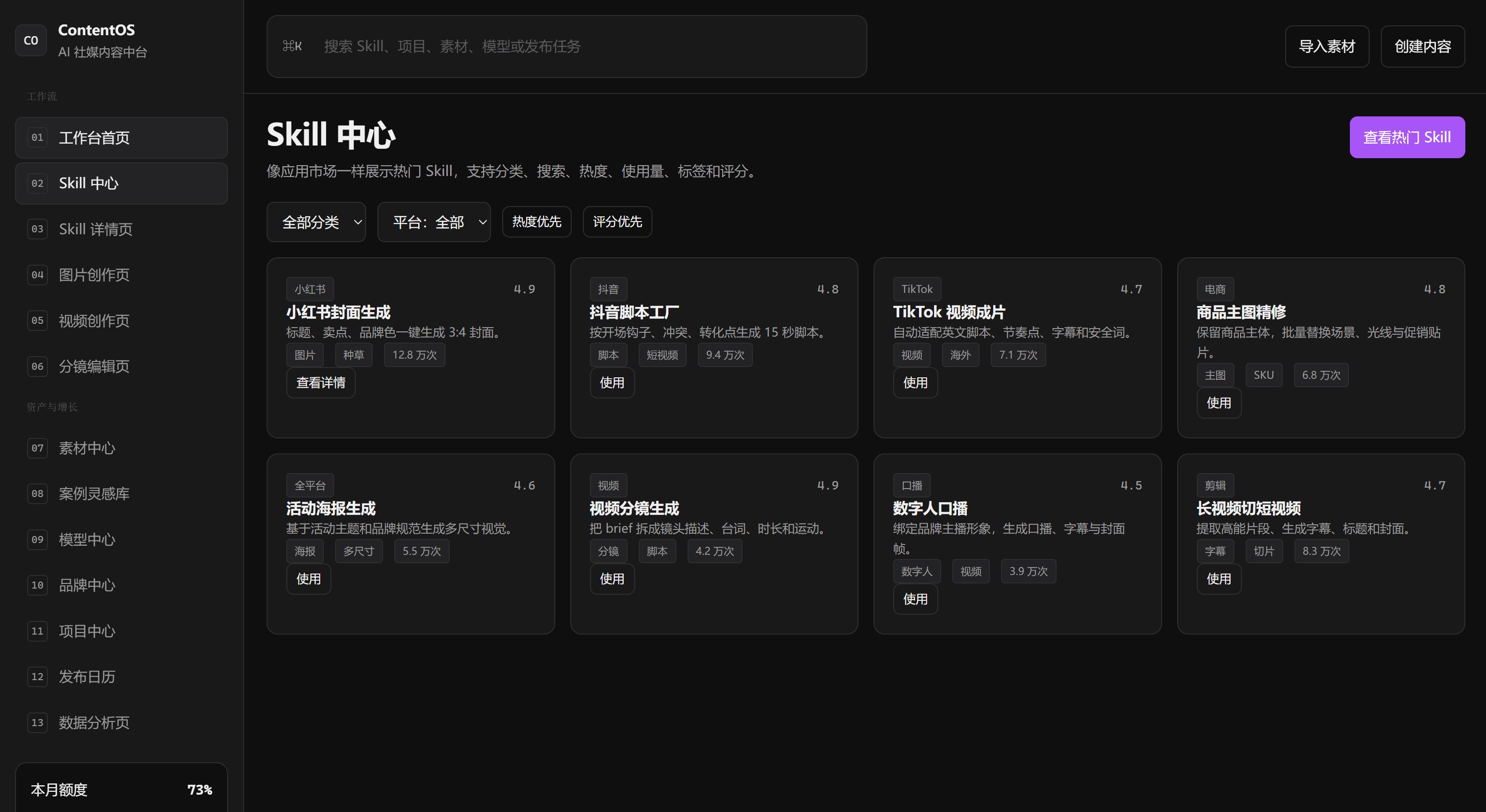1486x812 pixels.
Task: Click the 数字人口播 card title
Action: pyautogui.click(x=930, y=509)
